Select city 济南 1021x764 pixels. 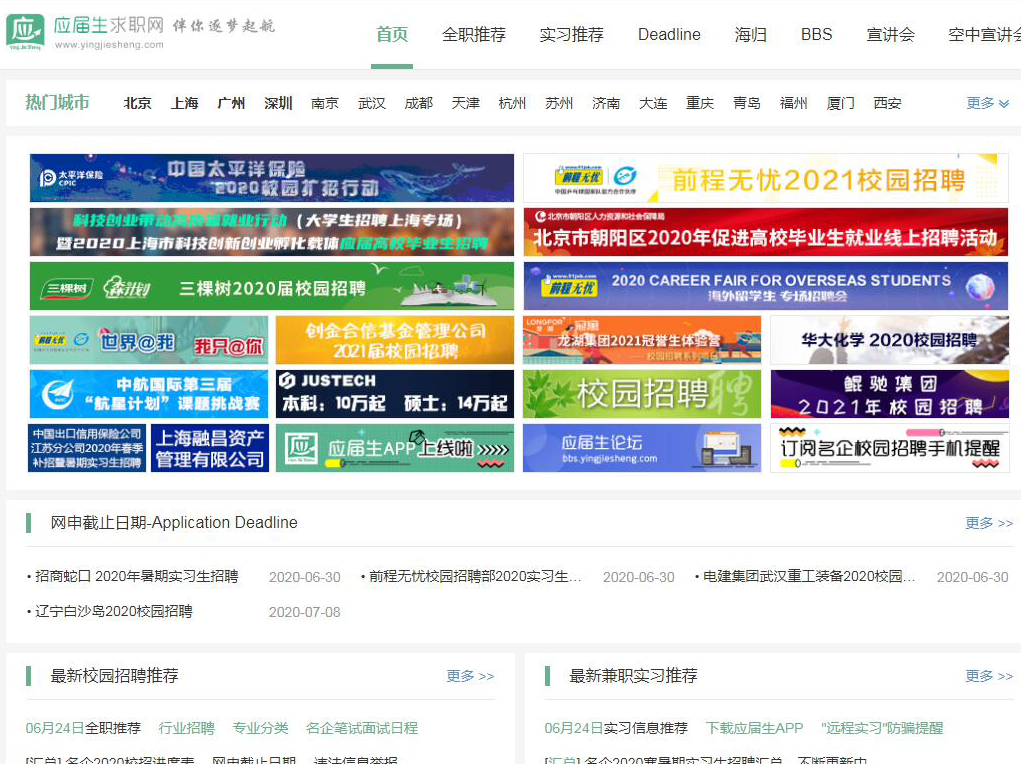coord(606,103)
